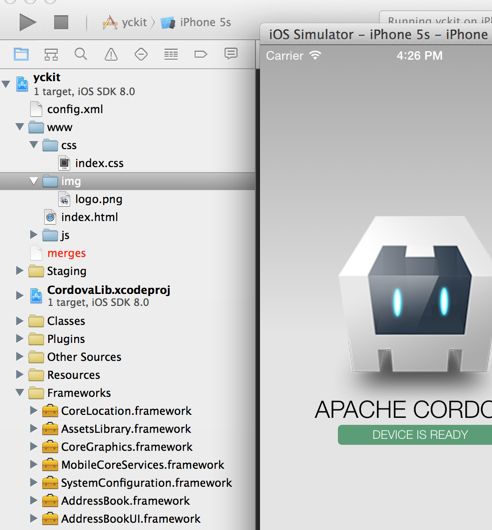Select AddressBookUI.framework toolbox icon
This screenshot has height=530, width=492.
pos(50,519)
